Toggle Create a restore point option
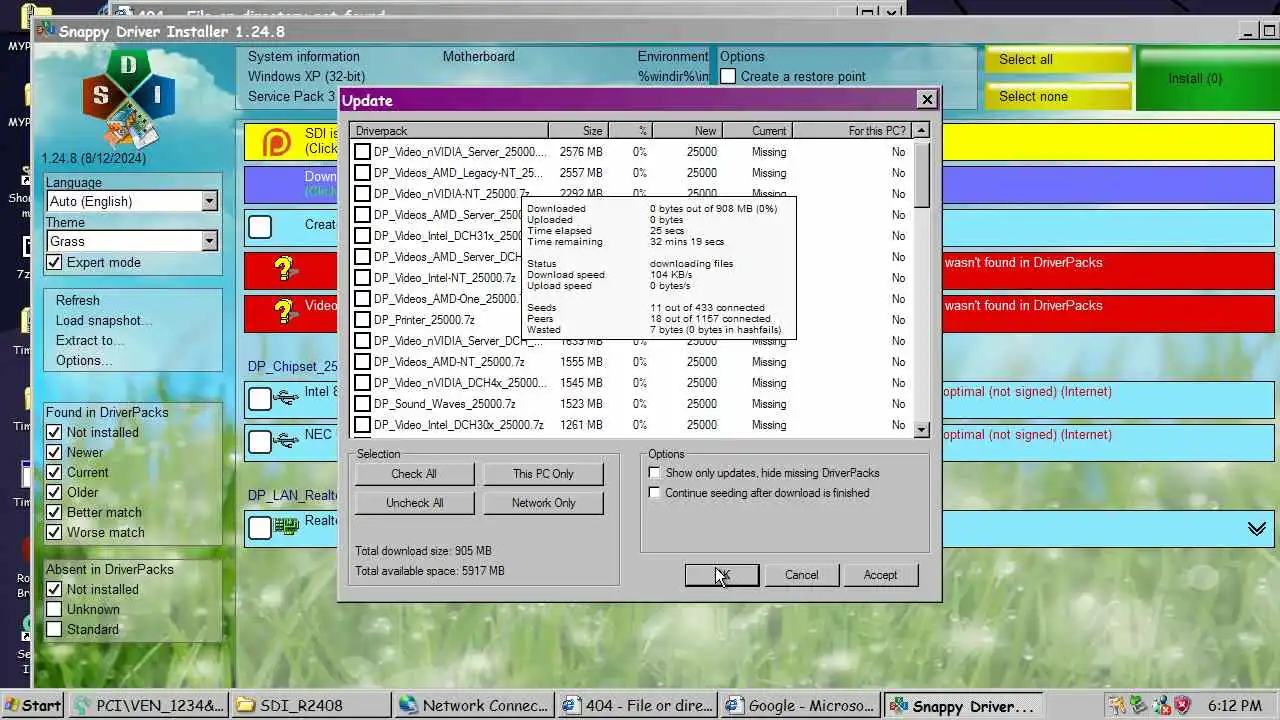This screenshot has height=720, width=1280. 728,76
